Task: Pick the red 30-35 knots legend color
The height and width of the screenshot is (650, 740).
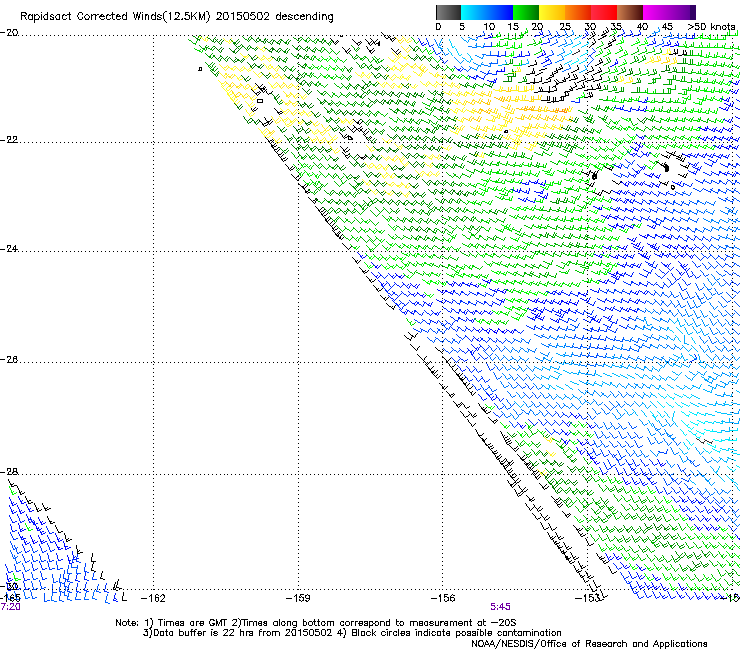Action: point(604,12)
